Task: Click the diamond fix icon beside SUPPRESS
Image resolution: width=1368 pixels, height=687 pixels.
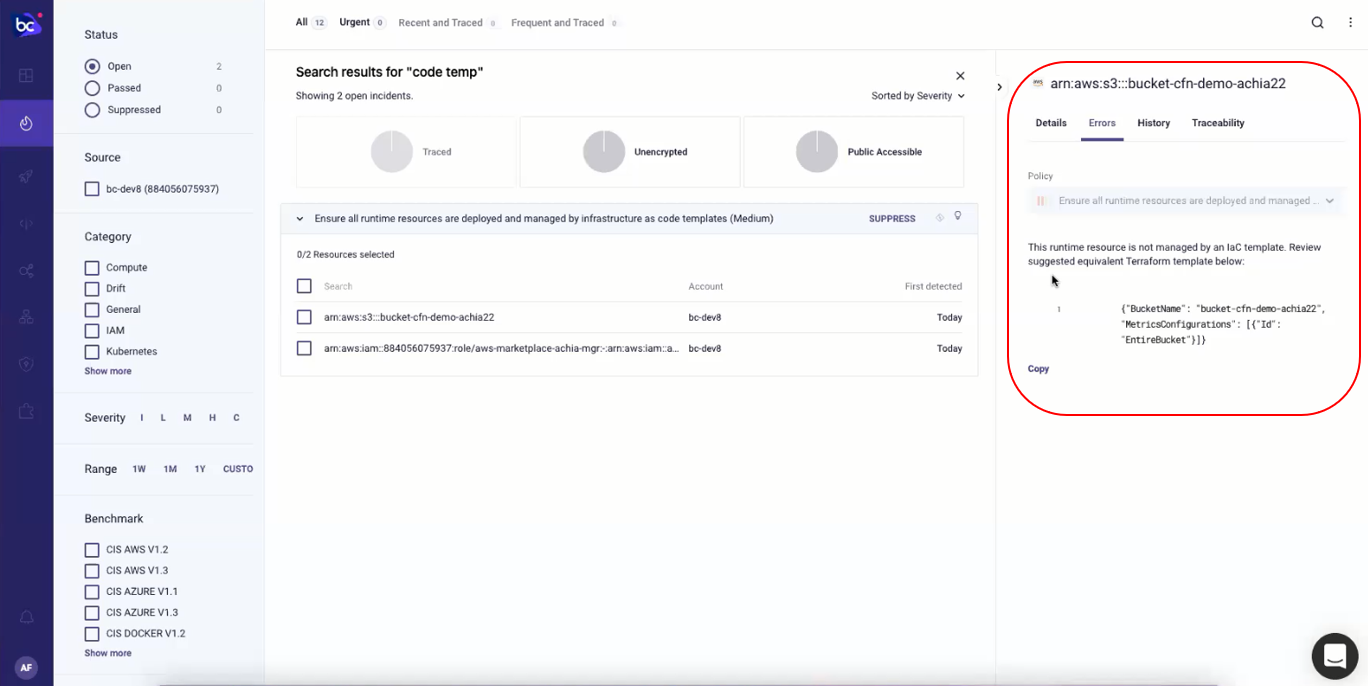Action: [939, 217]
